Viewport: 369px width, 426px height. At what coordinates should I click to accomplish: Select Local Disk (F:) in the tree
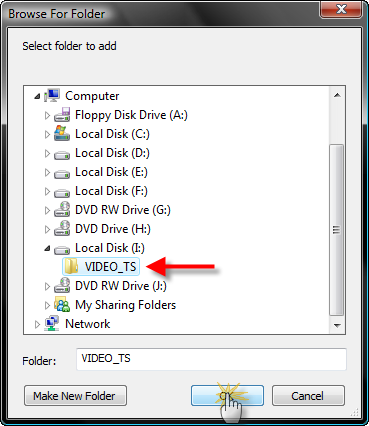pyautogui.click(x=111, y=191)
